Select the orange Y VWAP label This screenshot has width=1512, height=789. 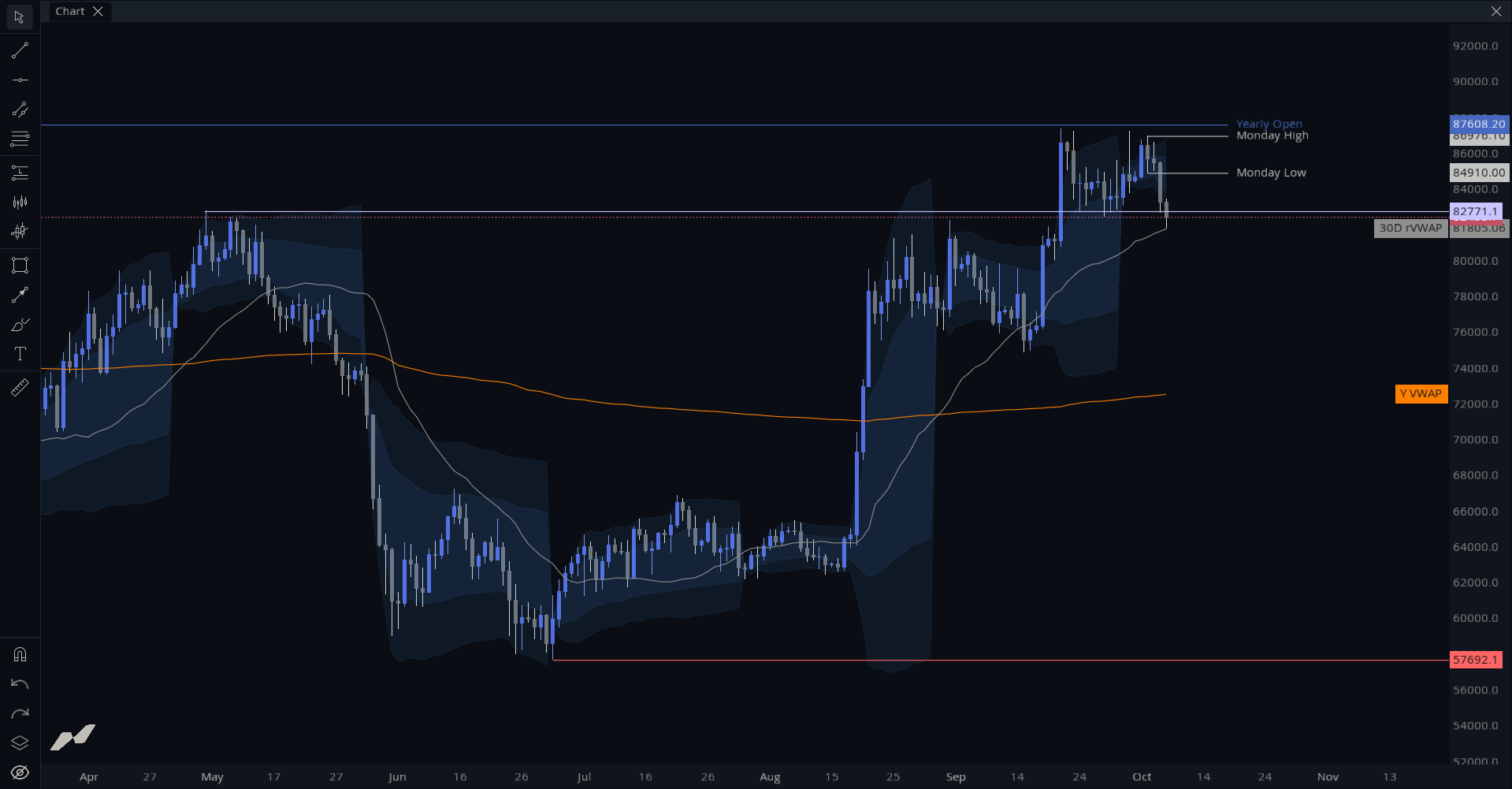pyautogui.click(x=1421, y=393)
